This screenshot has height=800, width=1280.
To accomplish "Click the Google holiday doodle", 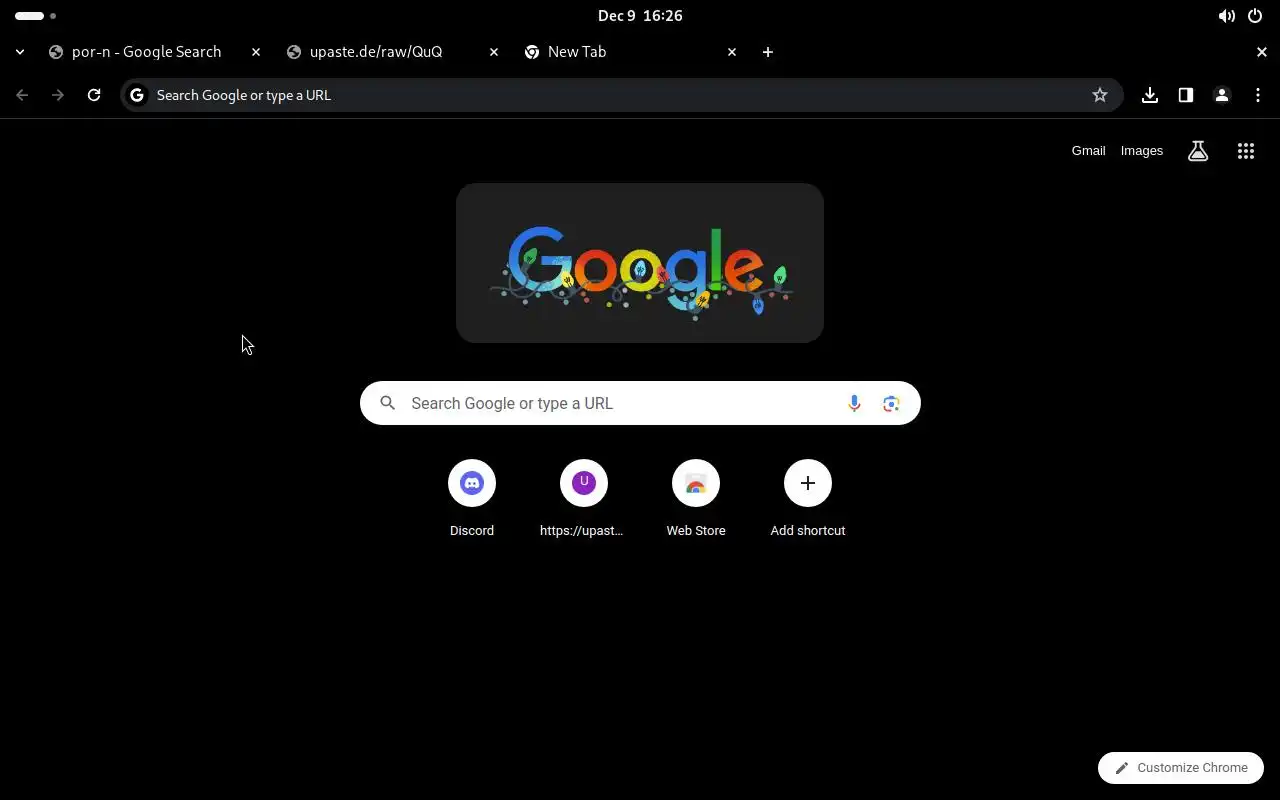I will [640, 263].
